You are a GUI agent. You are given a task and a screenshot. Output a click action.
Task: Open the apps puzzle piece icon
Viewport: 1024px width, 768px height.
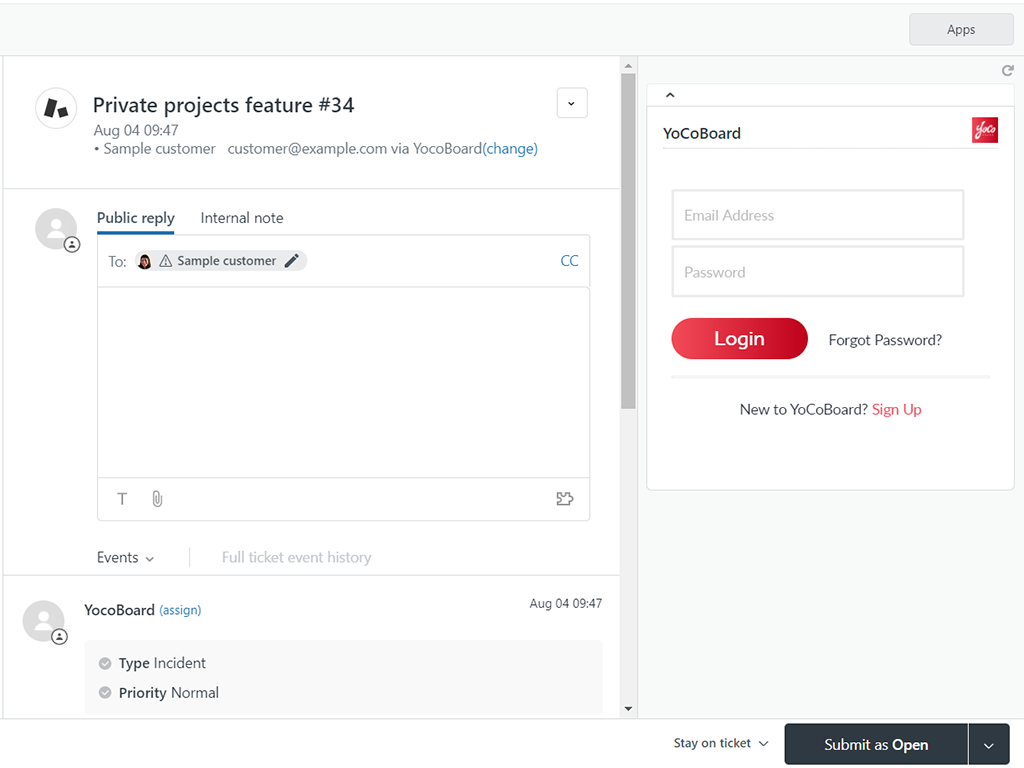click(565, 499)
